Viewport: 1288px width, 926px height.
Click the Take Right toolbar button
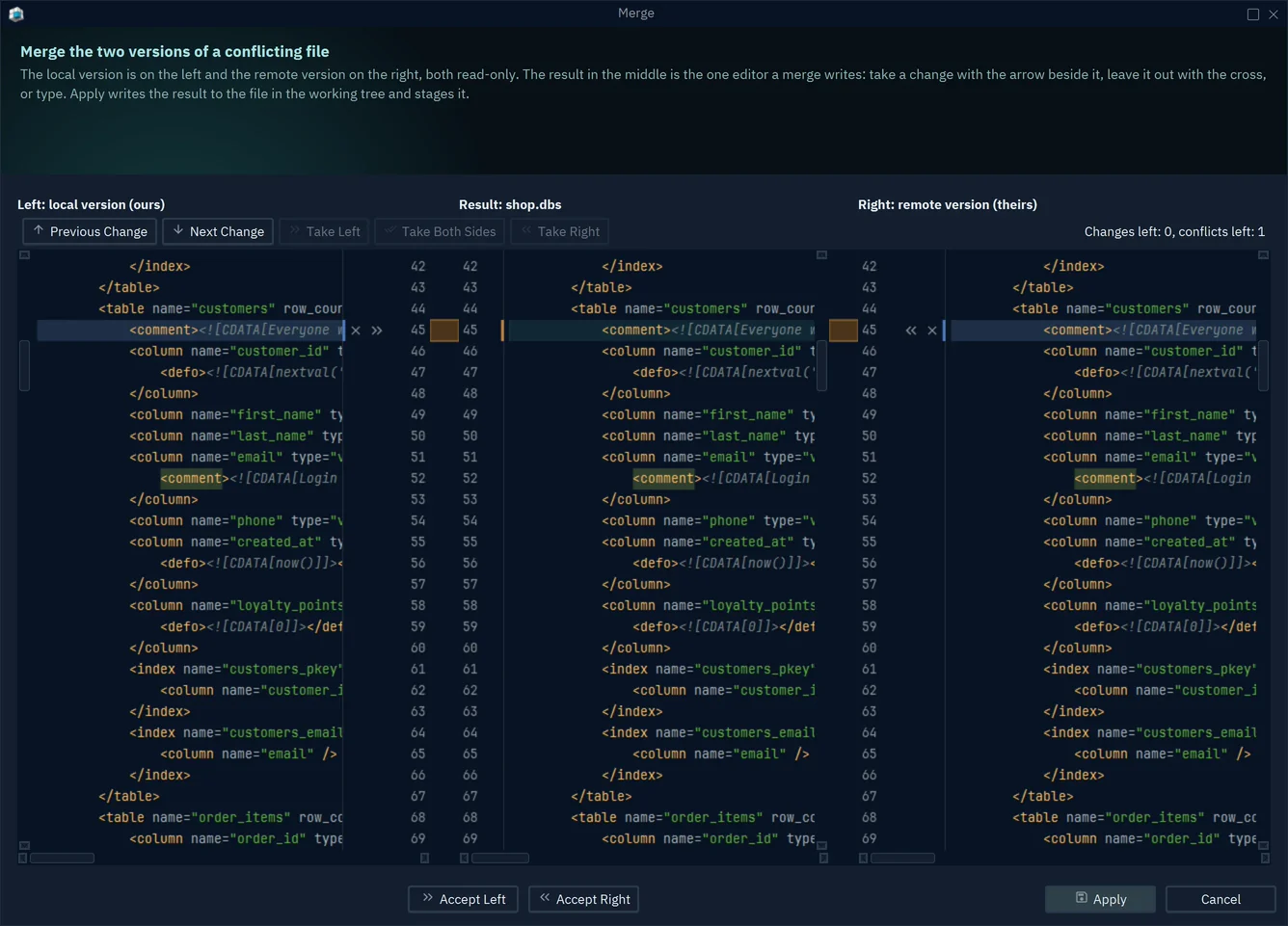(560, 231)
